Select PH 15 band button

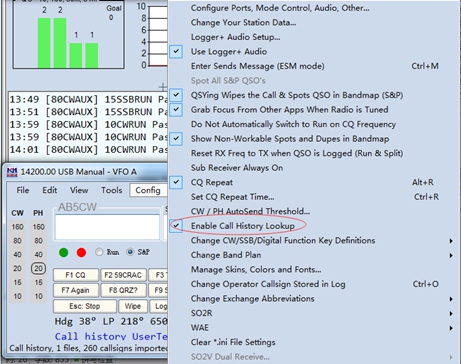[38, 282]
